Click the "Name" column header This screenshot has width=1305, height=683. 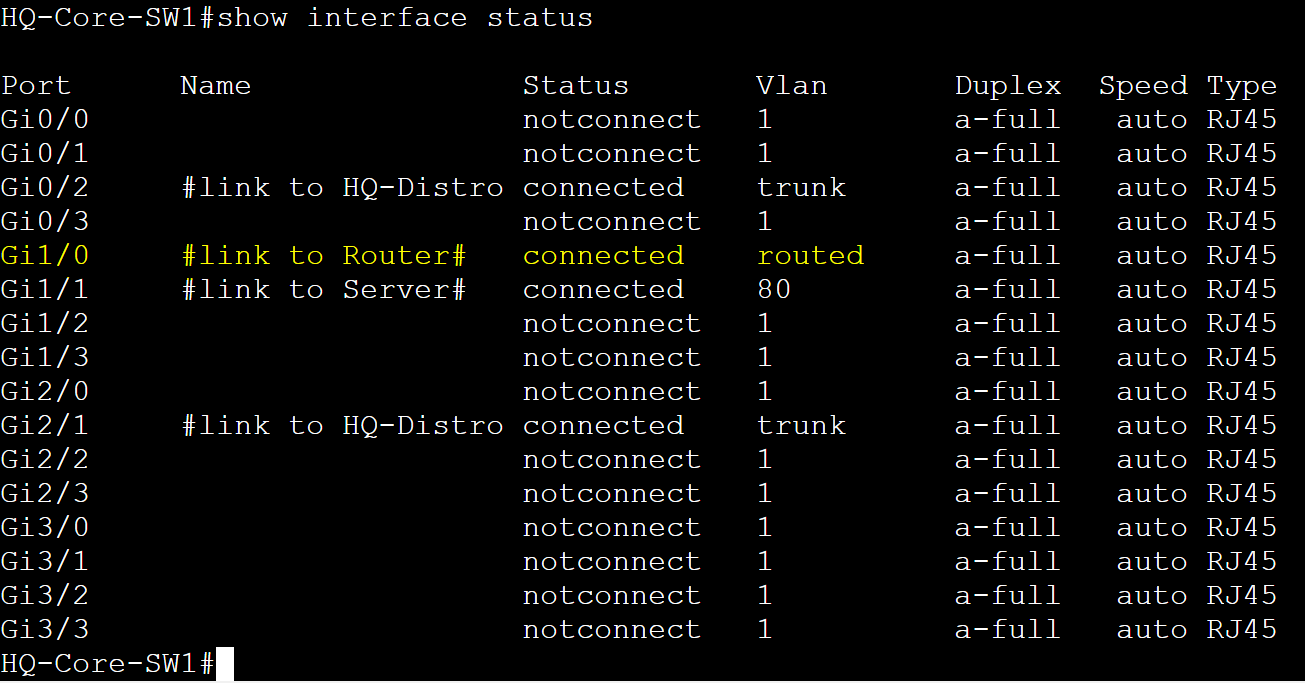[x=215, y=86]
